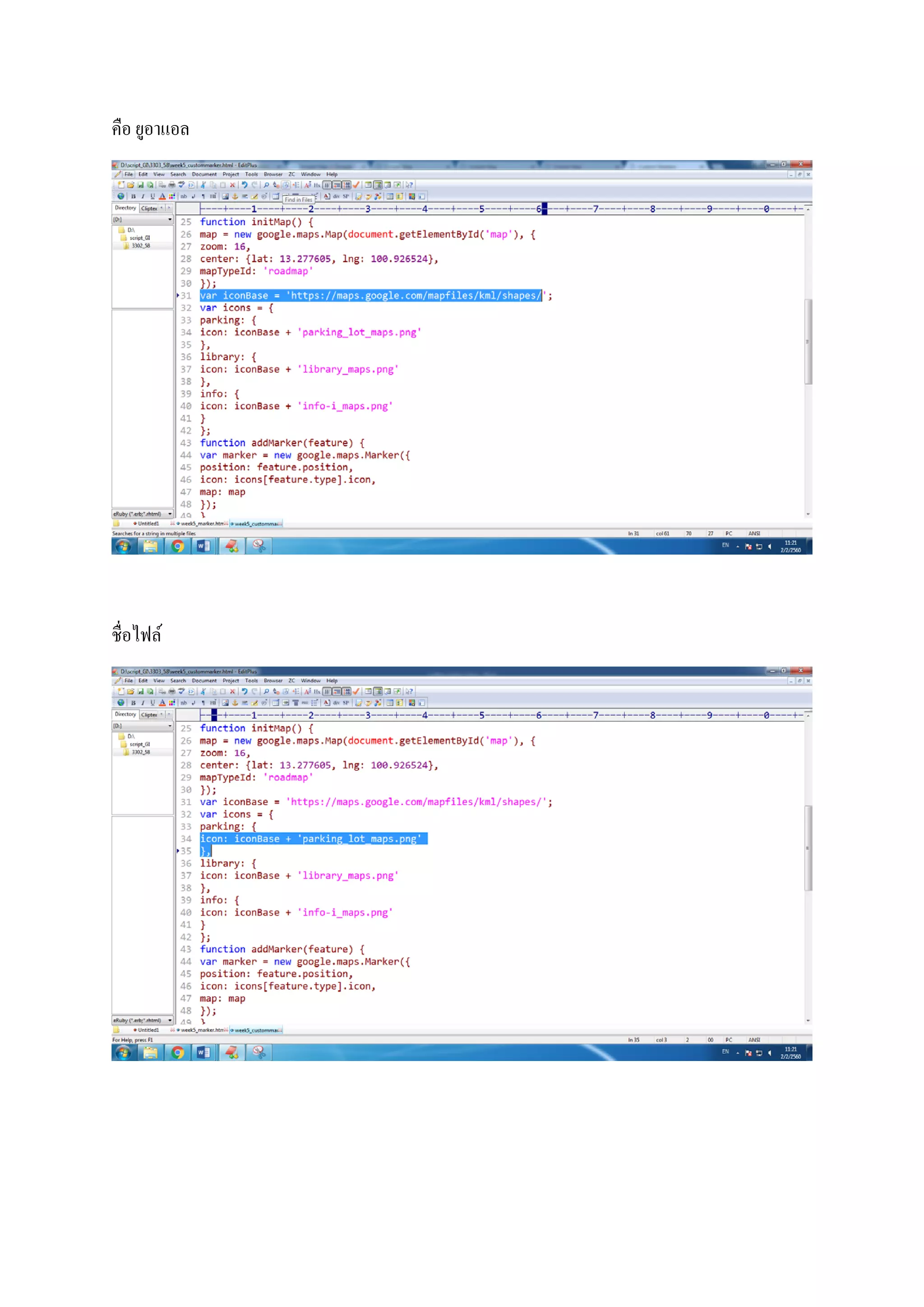Click Undo arrow icon in upper EditPlus toolbar

coord(245,185)
